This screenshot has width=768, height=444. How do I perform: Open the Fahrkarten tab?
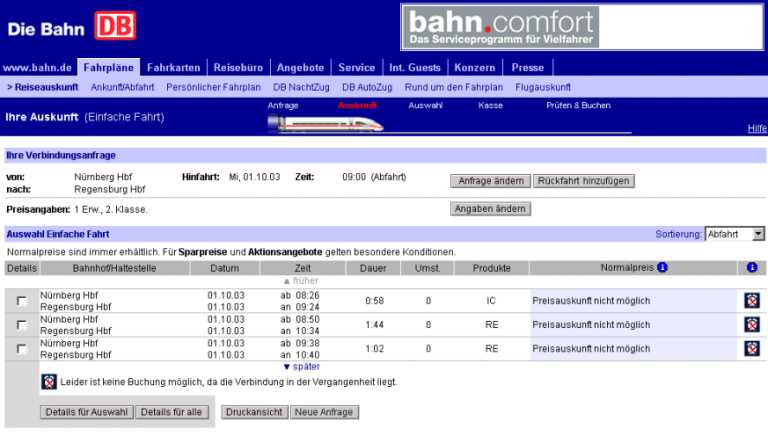point(173,68)
